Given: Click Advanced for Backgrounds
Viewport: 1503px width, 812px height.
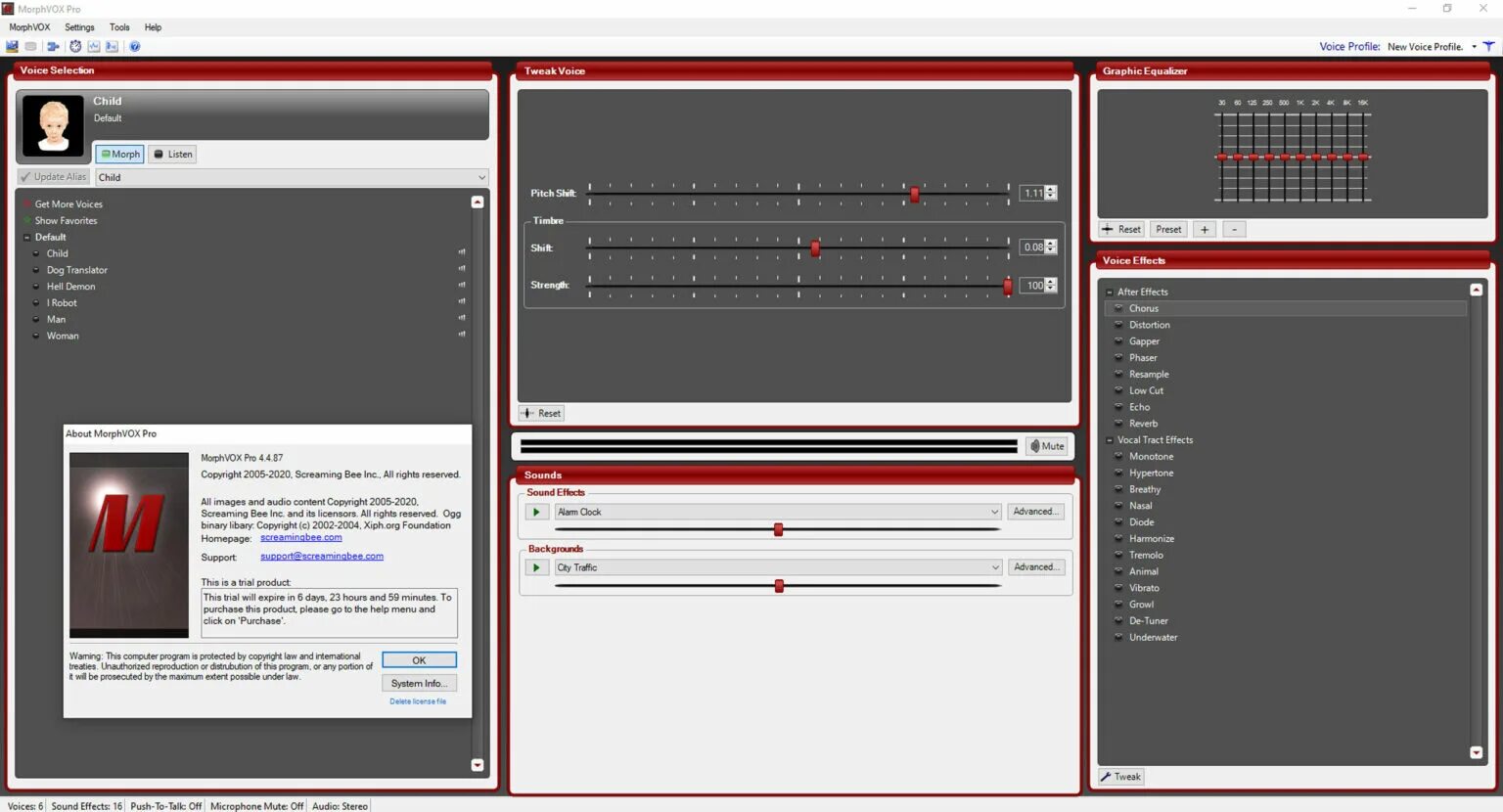Looking at the screenshot, I should (1036, 567).
